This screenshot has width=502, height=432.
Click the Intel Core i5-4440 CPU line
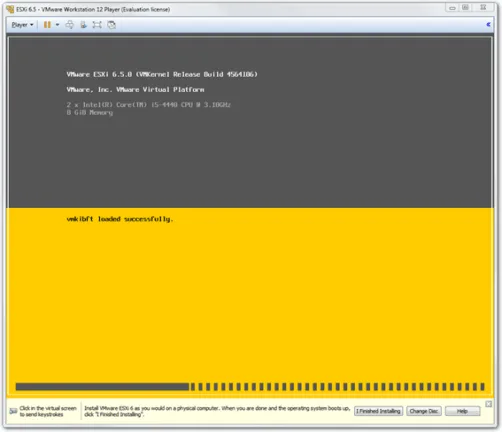(x=148, y=105)
